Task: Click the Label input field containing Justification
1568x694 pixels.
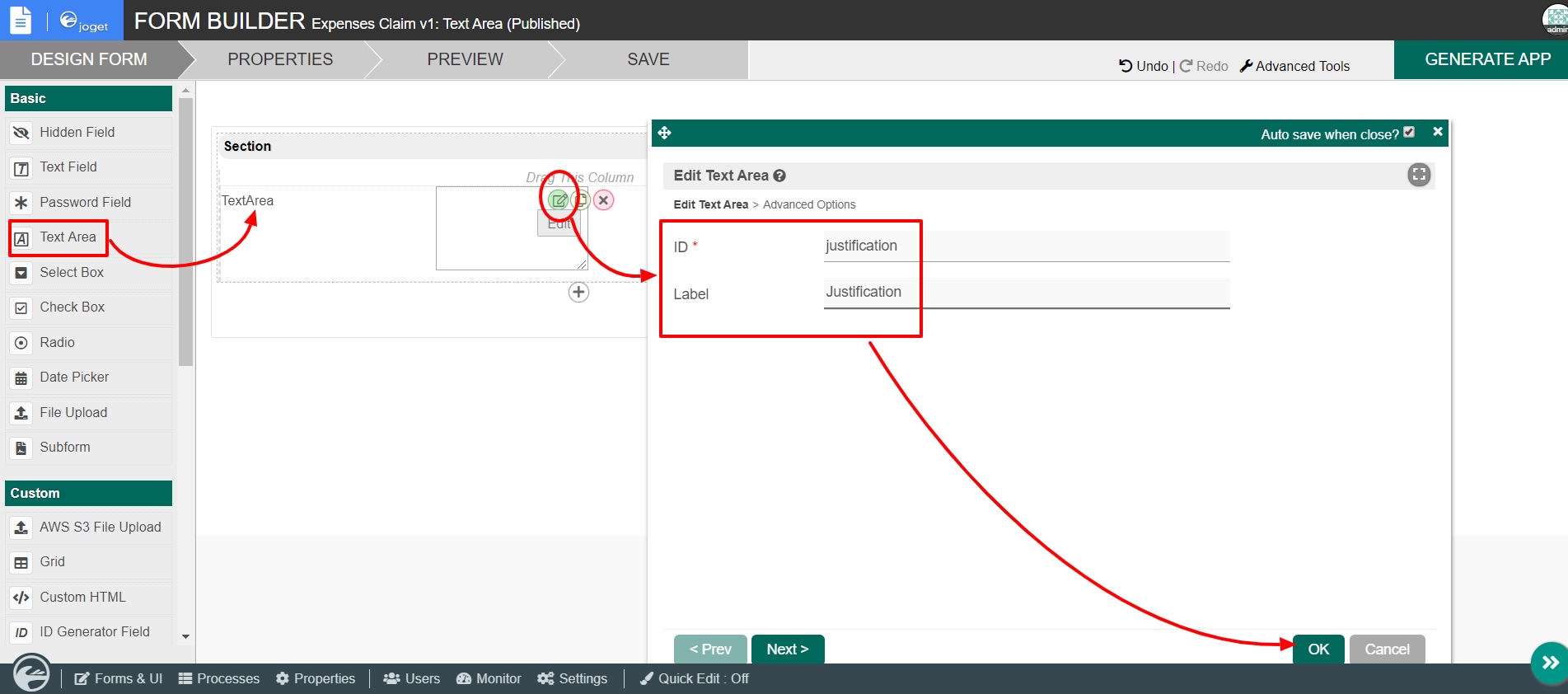Action: click(1027, 293)
